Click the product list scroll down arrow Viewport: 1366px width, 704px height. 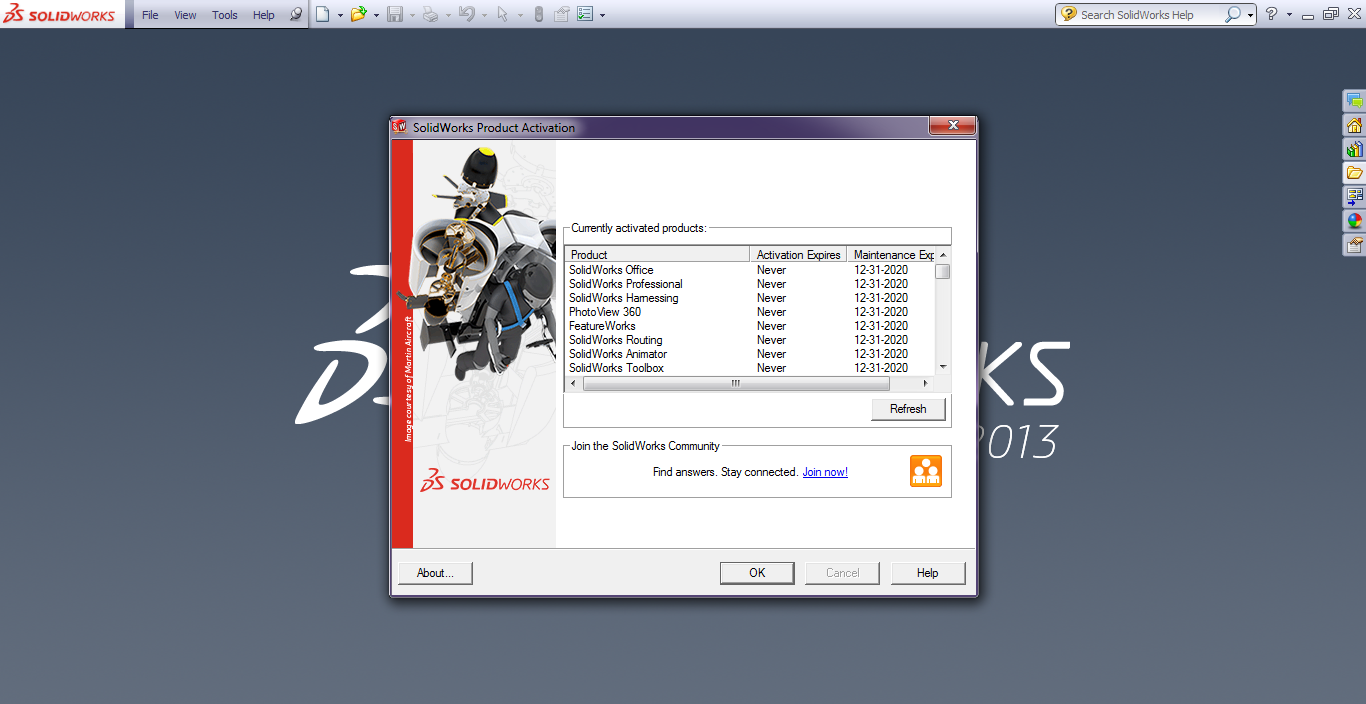coord(942,368)
